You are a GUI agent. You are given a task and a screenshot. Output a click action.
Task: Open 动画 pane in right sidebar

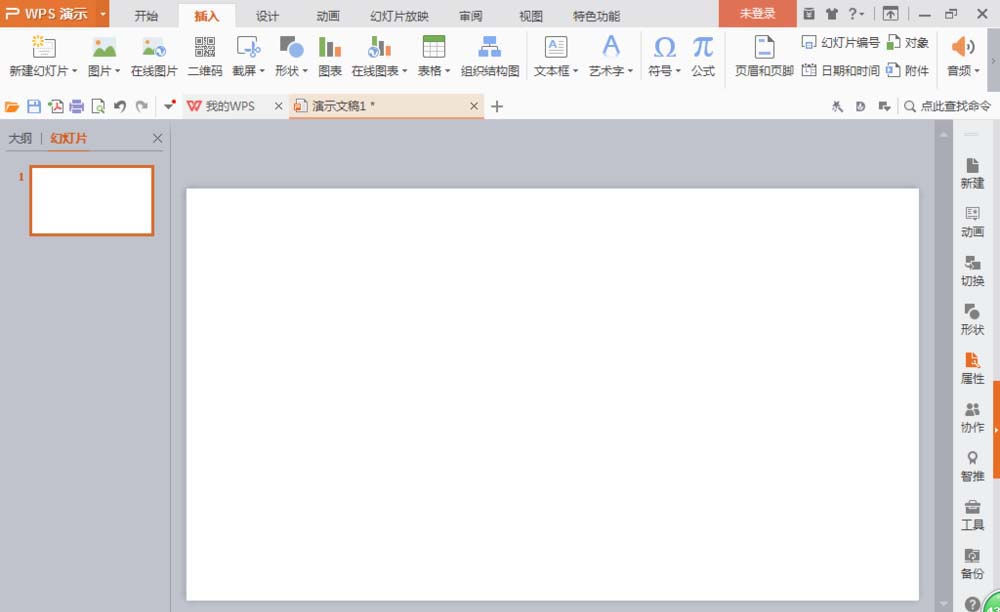pyautogui.click(x=972, y=222)
